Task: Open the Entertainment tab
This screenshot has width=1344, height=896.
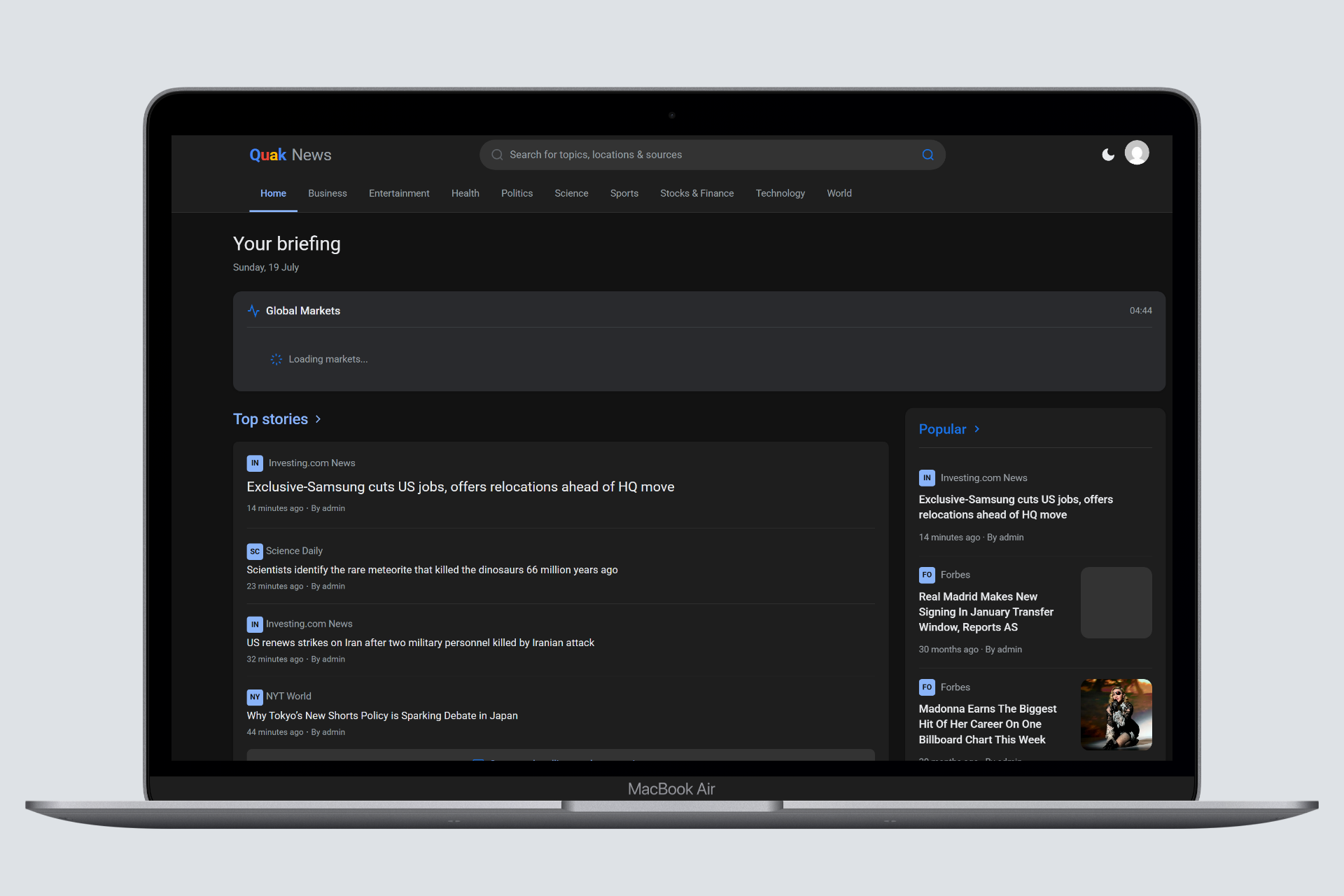Action: coord(399,193)
